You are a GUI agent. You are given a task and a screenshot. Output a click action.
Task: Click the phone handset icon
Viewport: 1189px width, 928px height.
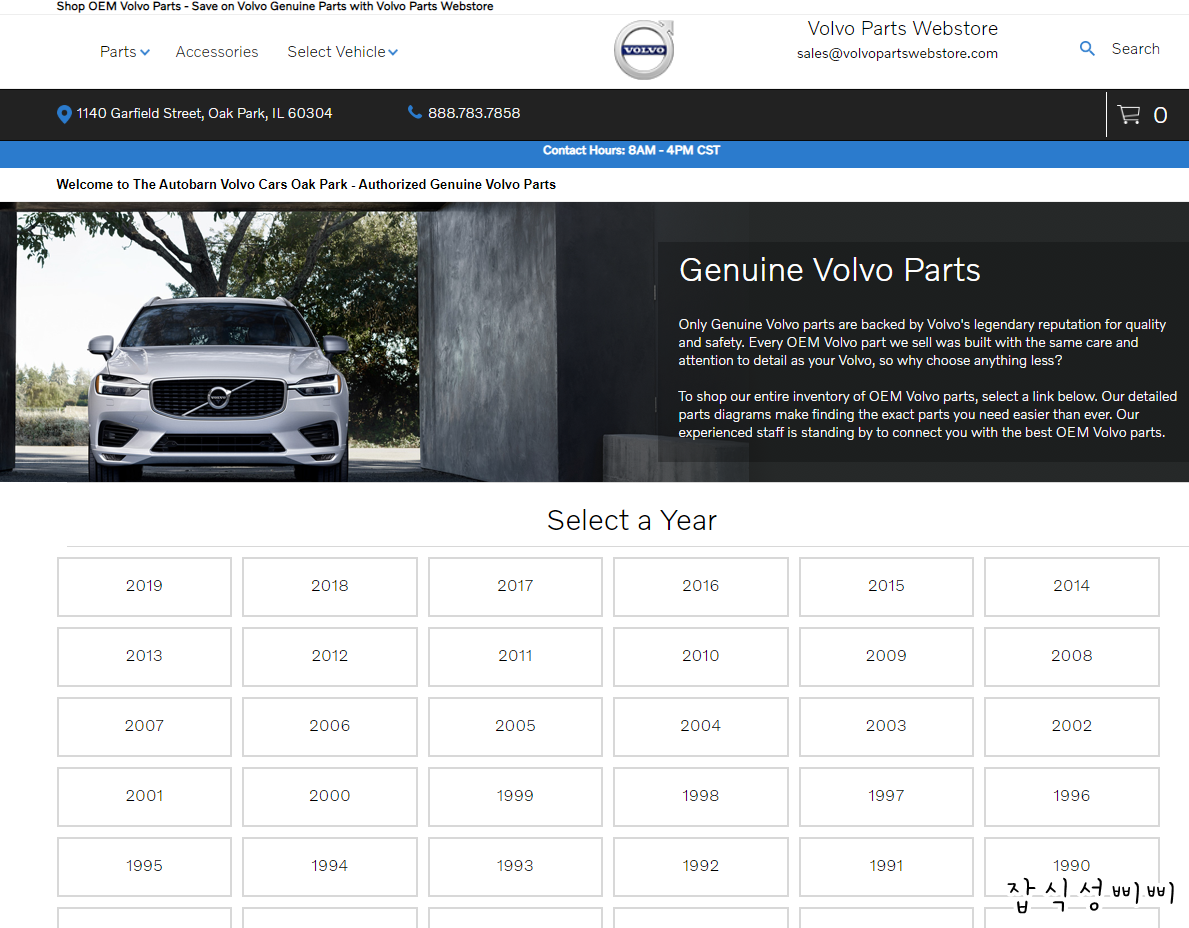pyautogui.click(x=414, y=112)
